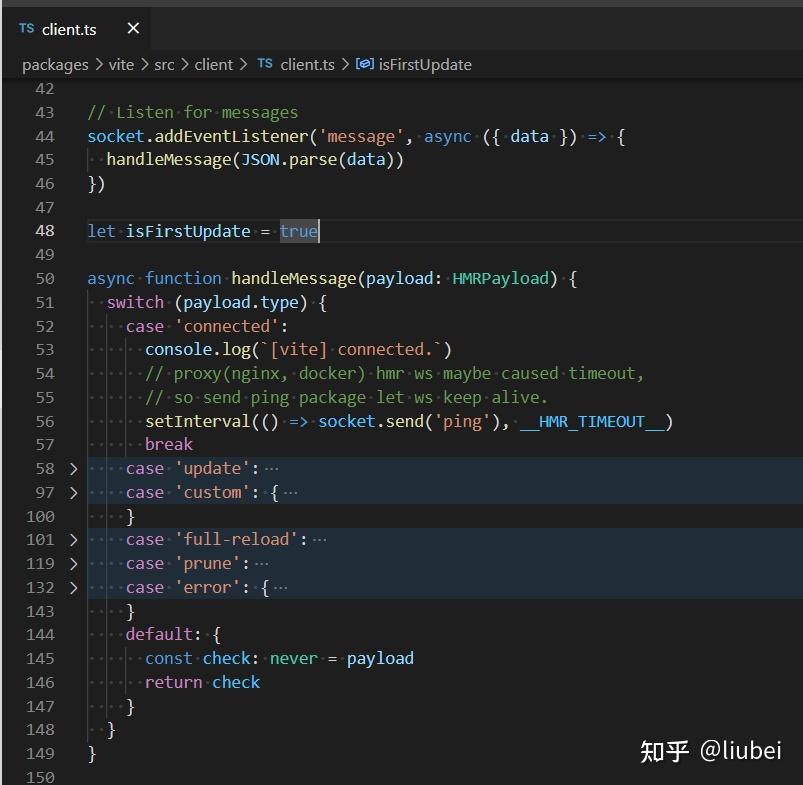Select the client.ts editor tab
The width and height of the screenshot is (803, 785).
click(76, 29)
